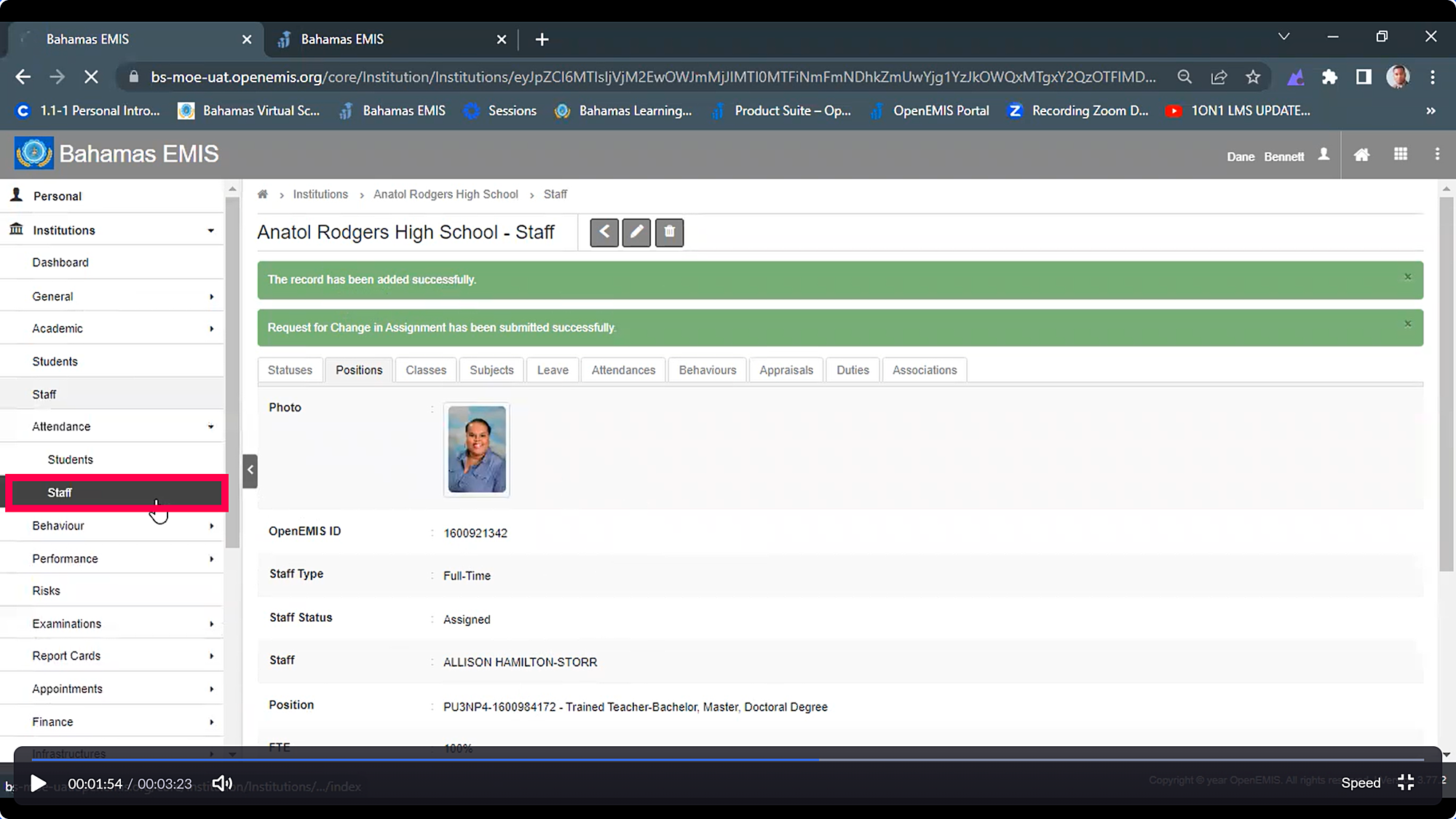Open the header three-dot options menu
Viewport: 1456px width, 819px height.
1437,154
